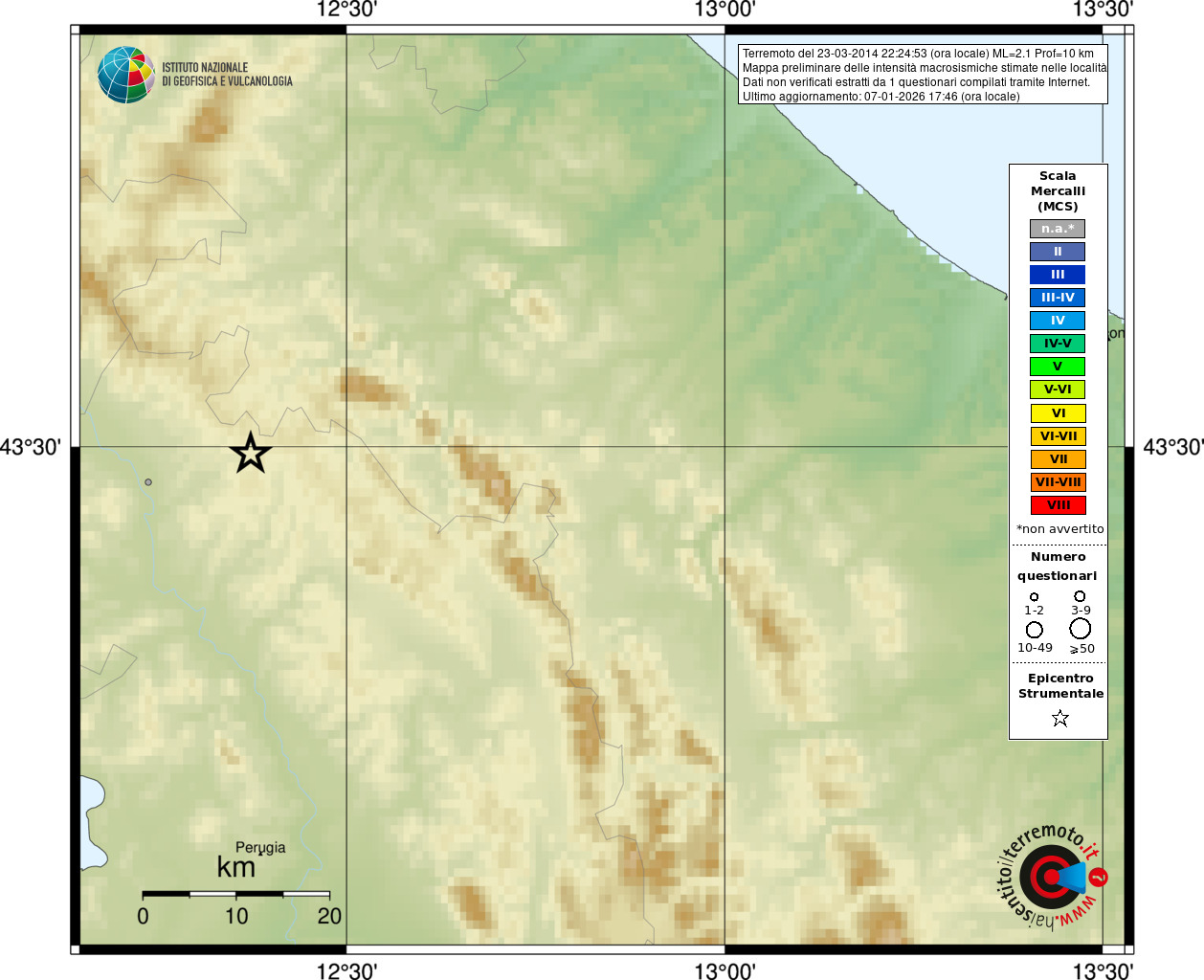Click the 'km' scale unit label
Screen dimensions: 1204x980
tap(235, 867)
